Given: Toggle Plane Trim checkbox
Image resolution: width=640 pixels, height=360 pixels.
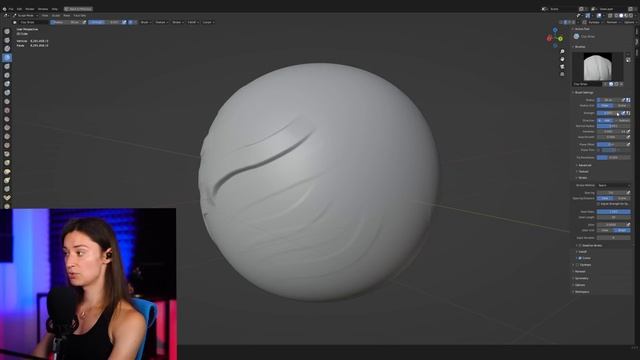Looking at the screenshot, I should (x=599, y=150).
